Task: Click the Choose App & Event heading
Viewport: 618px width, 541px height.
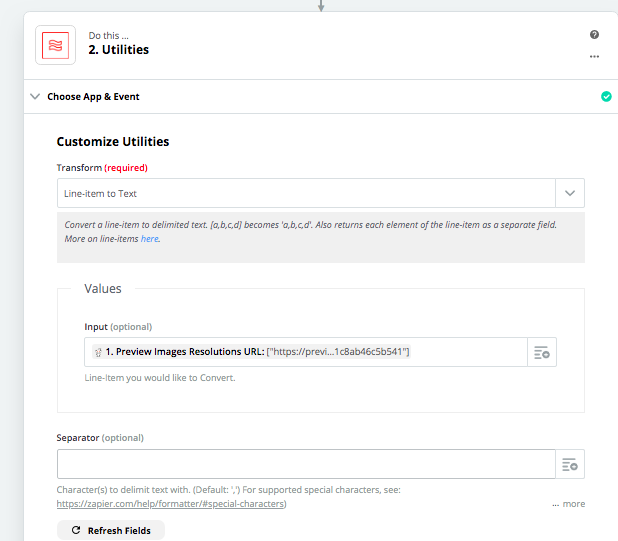Action: pyautogui.click(x=93, y=97)
